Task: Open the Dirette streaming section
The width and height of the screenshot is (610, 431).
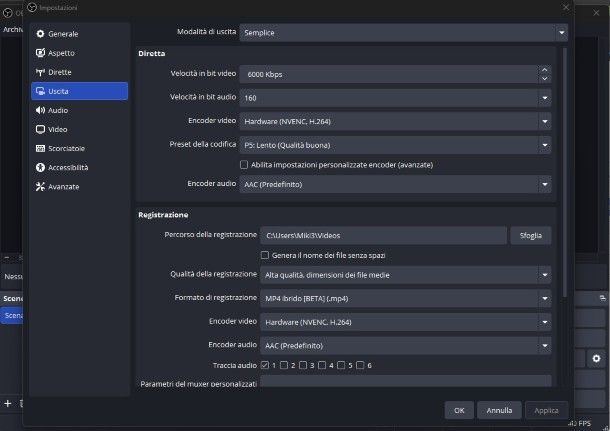Action: click(x=60, y=72)
